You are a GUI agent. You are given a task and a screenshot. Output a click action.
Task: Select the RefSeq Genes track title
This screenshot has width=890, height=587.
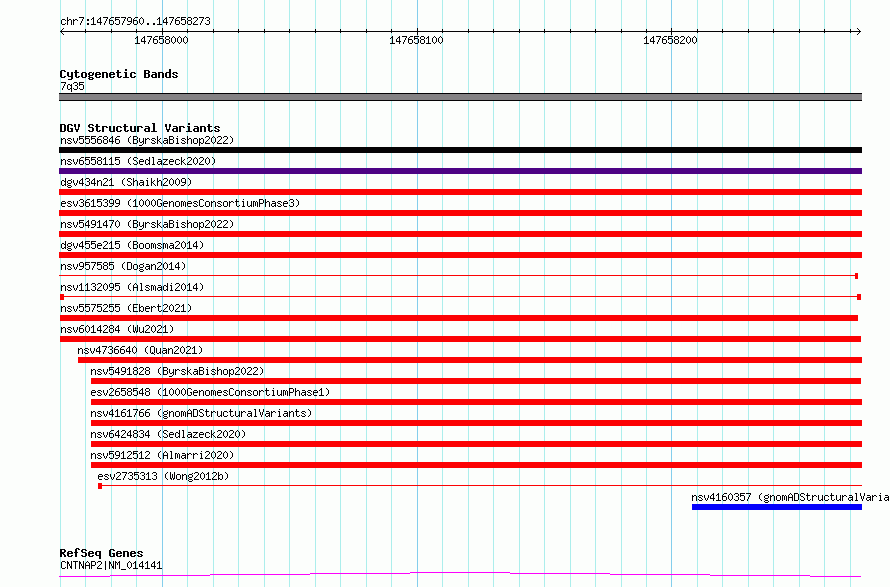[x=101, y=553]
